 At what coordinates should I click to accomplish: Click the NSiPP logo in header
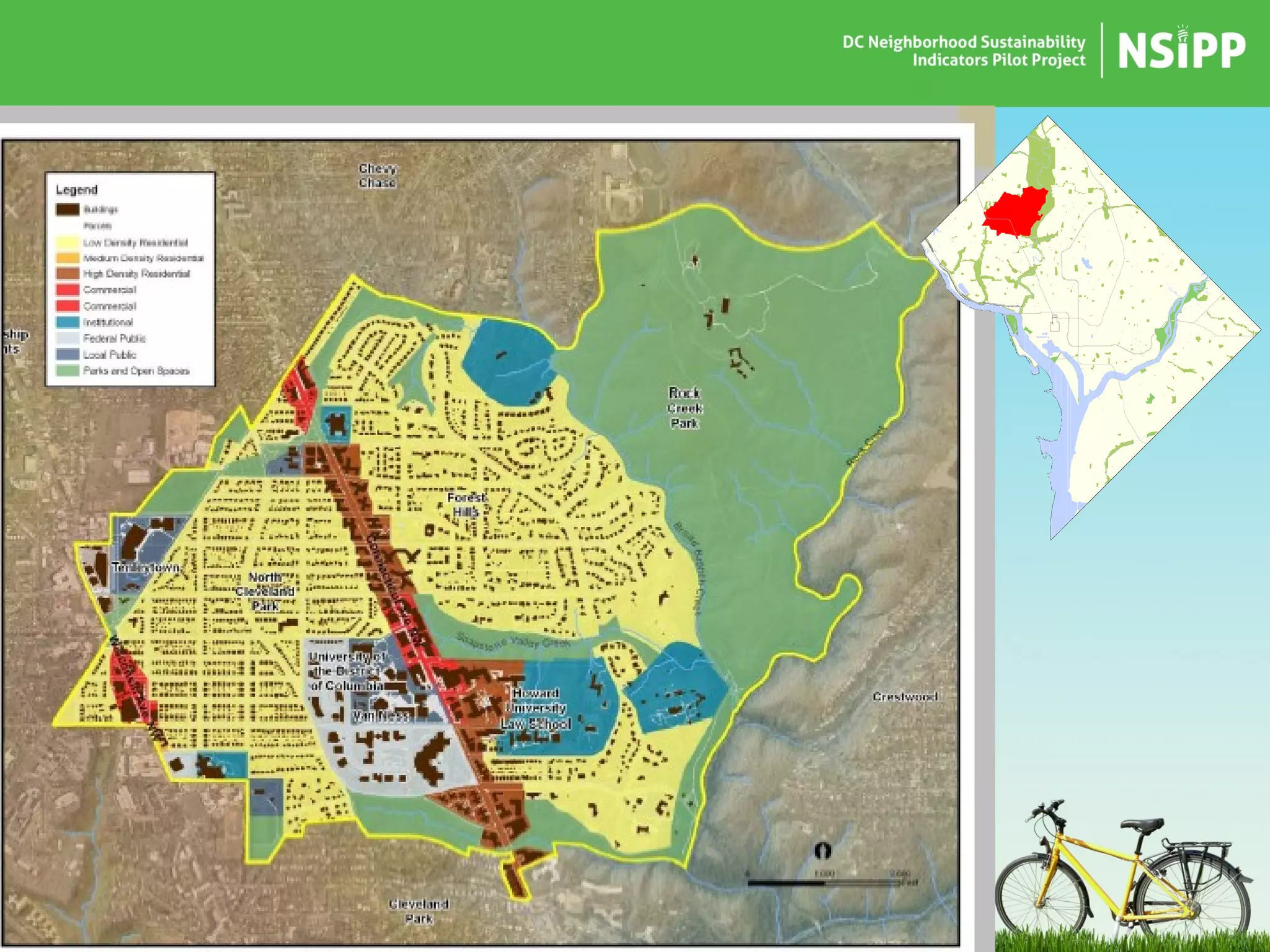1181,50
